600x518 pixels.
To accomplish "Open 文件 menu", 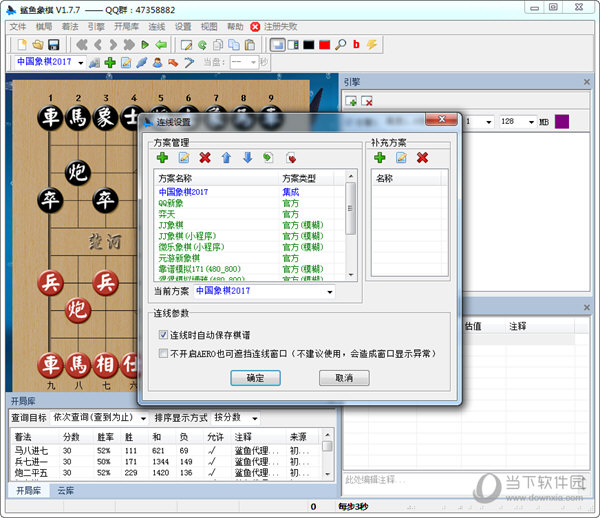I will pos(18,26).
